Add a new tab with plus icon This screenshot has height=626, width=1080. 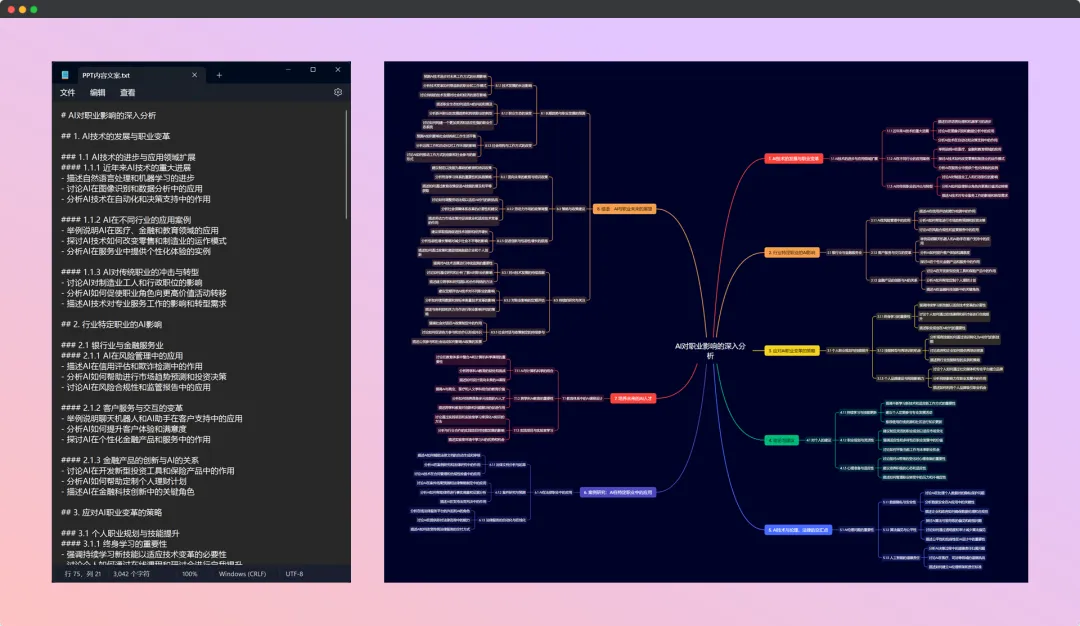pos(219,75)
